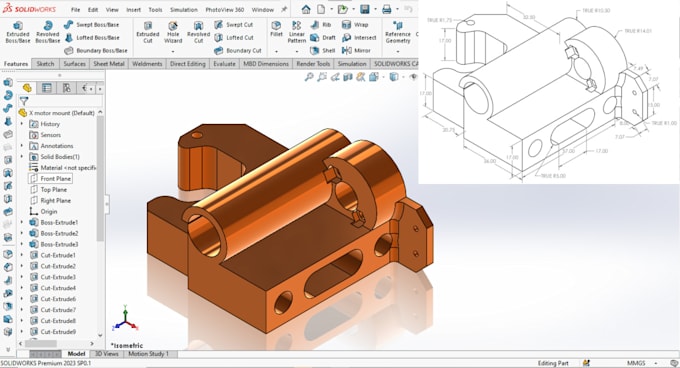Viewport: 680px width, 368px height.
Task: Click the Extruded Boss/Base tool
Action: pyautogui.click(x=17, y=32)
